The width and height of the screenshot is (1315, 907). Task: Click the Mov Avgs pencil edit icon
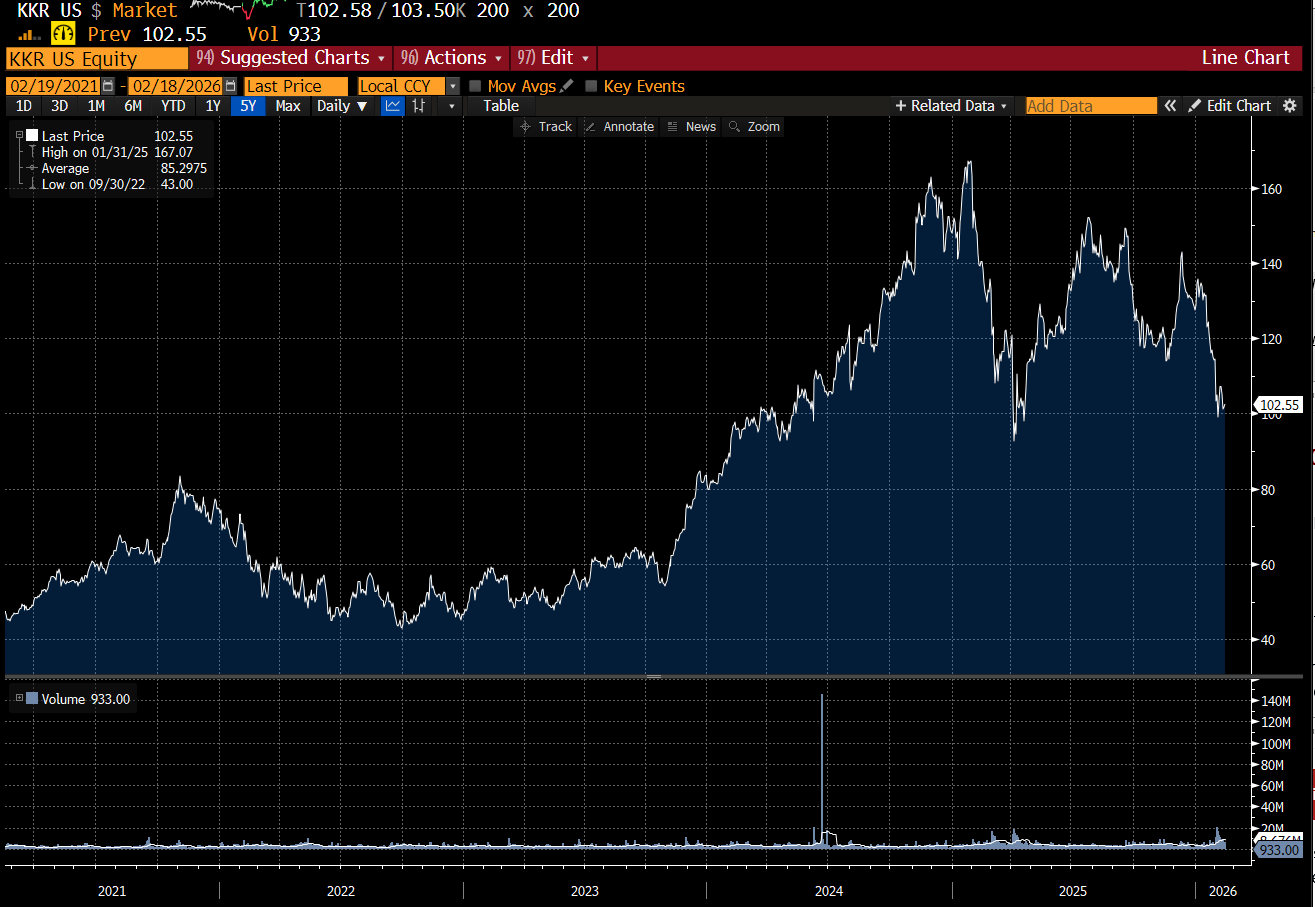click(x=567, y=86)
